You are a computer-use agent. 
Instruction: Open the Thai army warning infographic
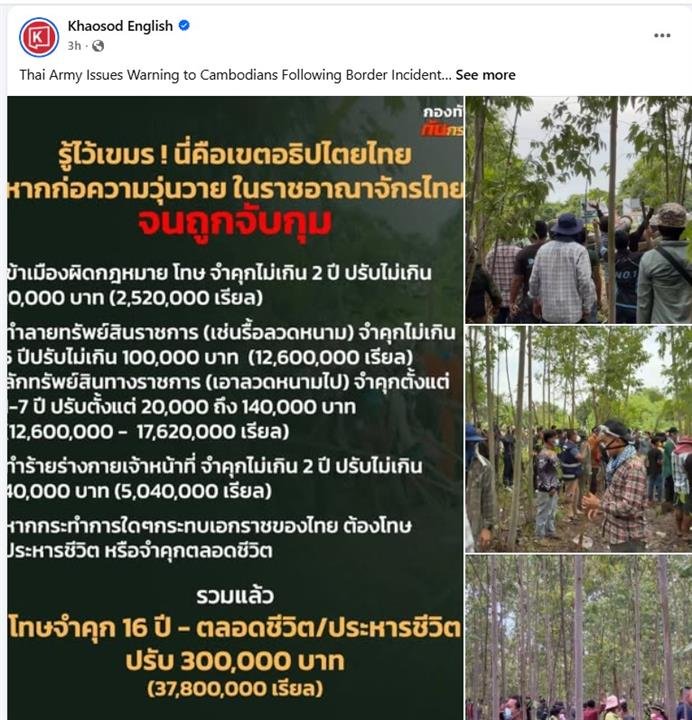235,408
